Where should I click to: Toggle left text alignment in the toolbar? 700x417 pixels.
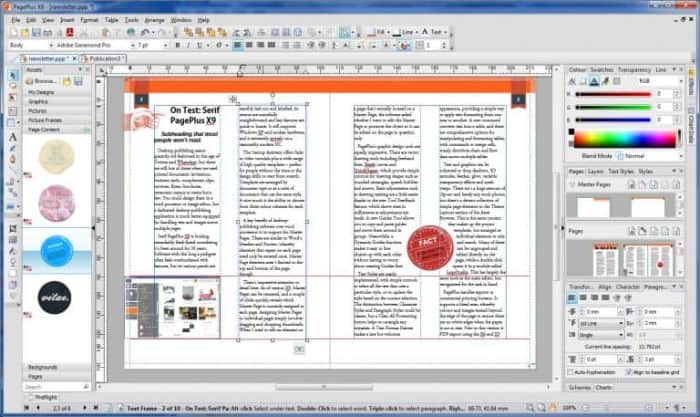(238, 45)
